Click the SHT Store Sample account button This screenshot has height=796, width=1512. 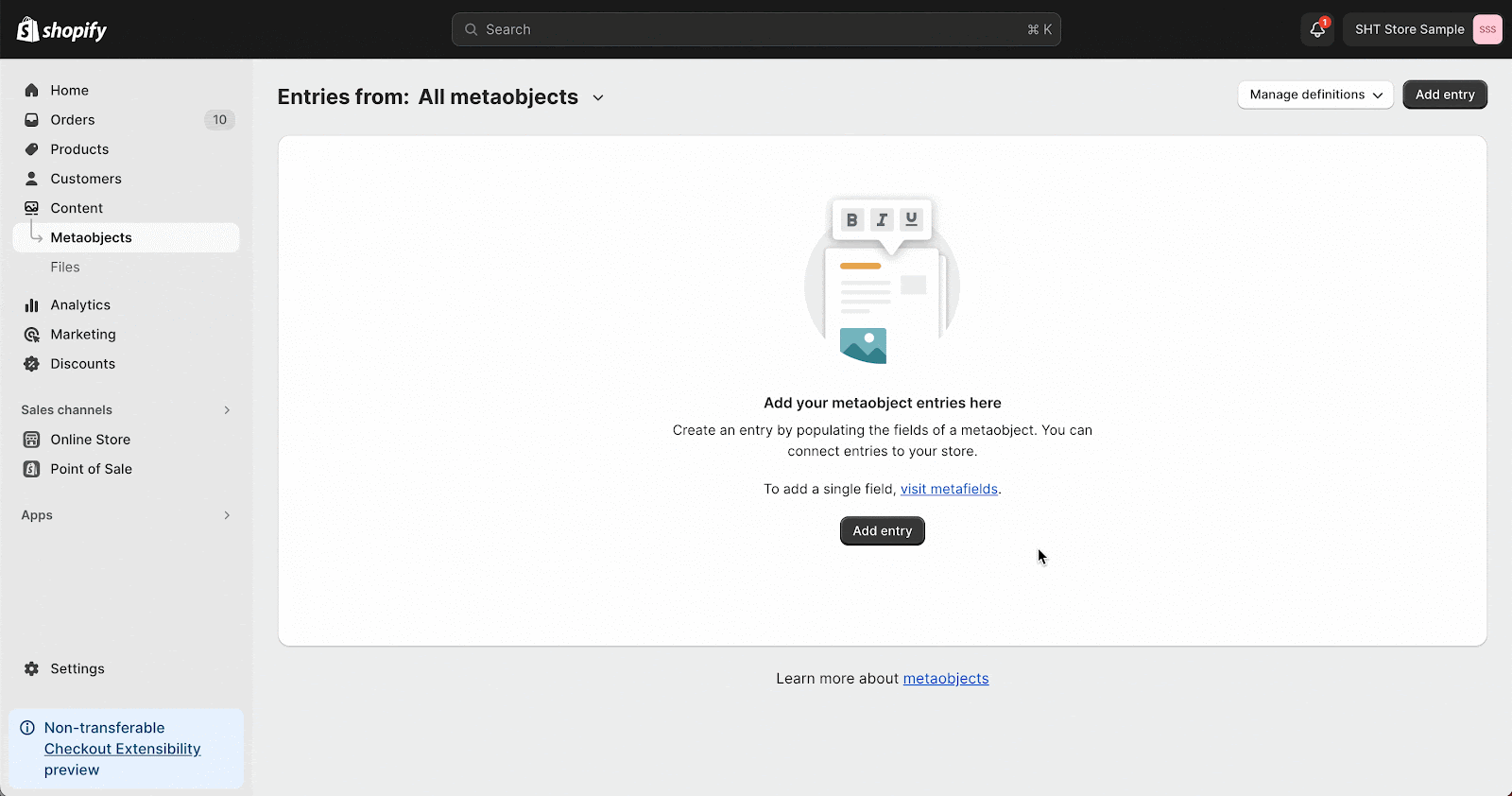(1423, 29)
